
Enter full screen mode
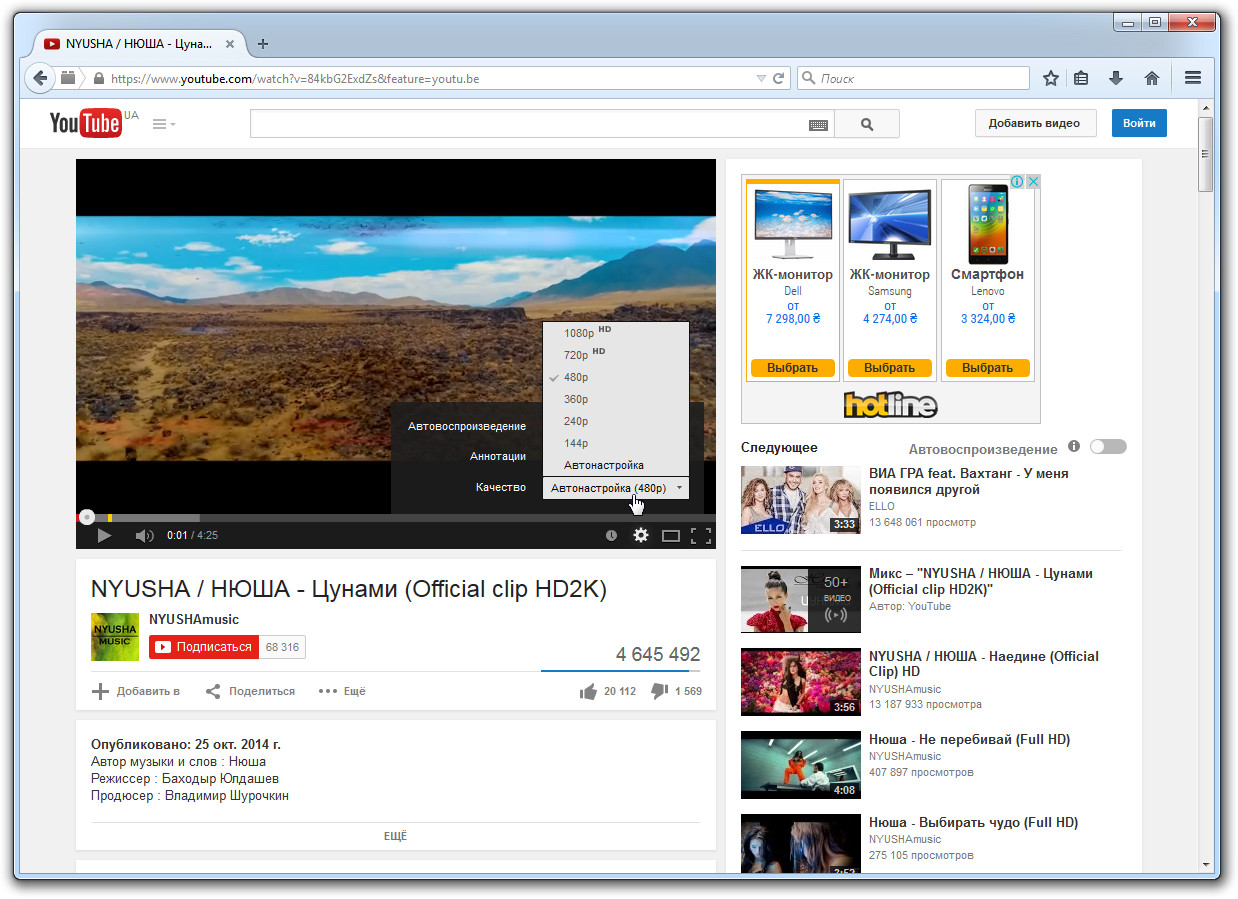(701, 535)
